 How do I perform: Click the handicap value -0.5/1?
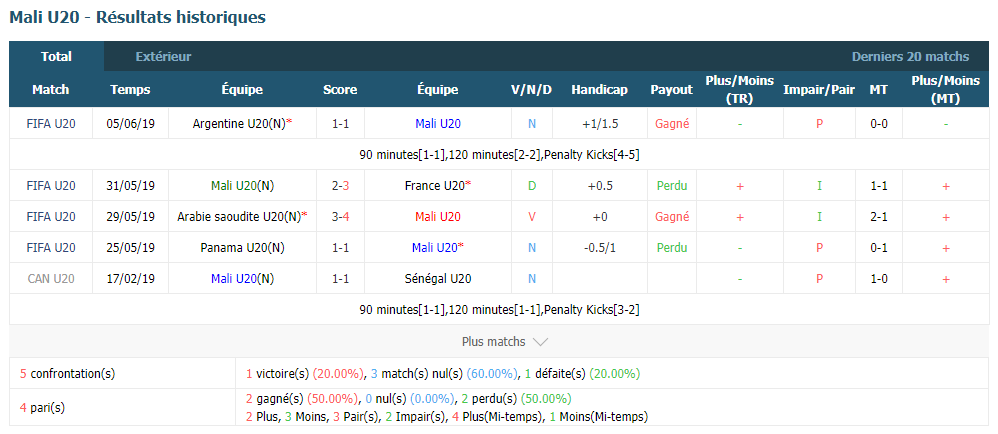click(600, 248)
